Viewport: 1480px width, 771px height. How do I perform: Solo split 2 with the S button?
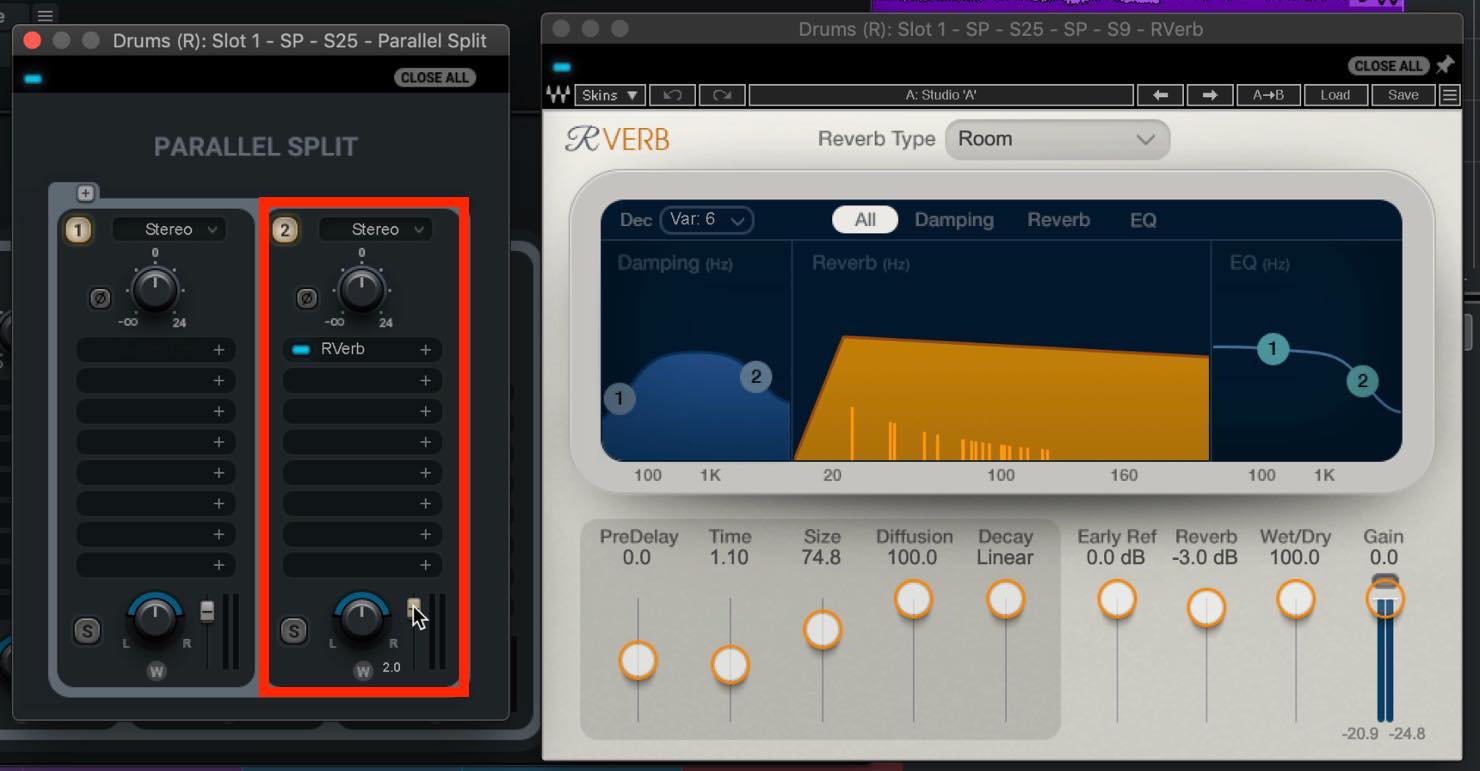293,631
